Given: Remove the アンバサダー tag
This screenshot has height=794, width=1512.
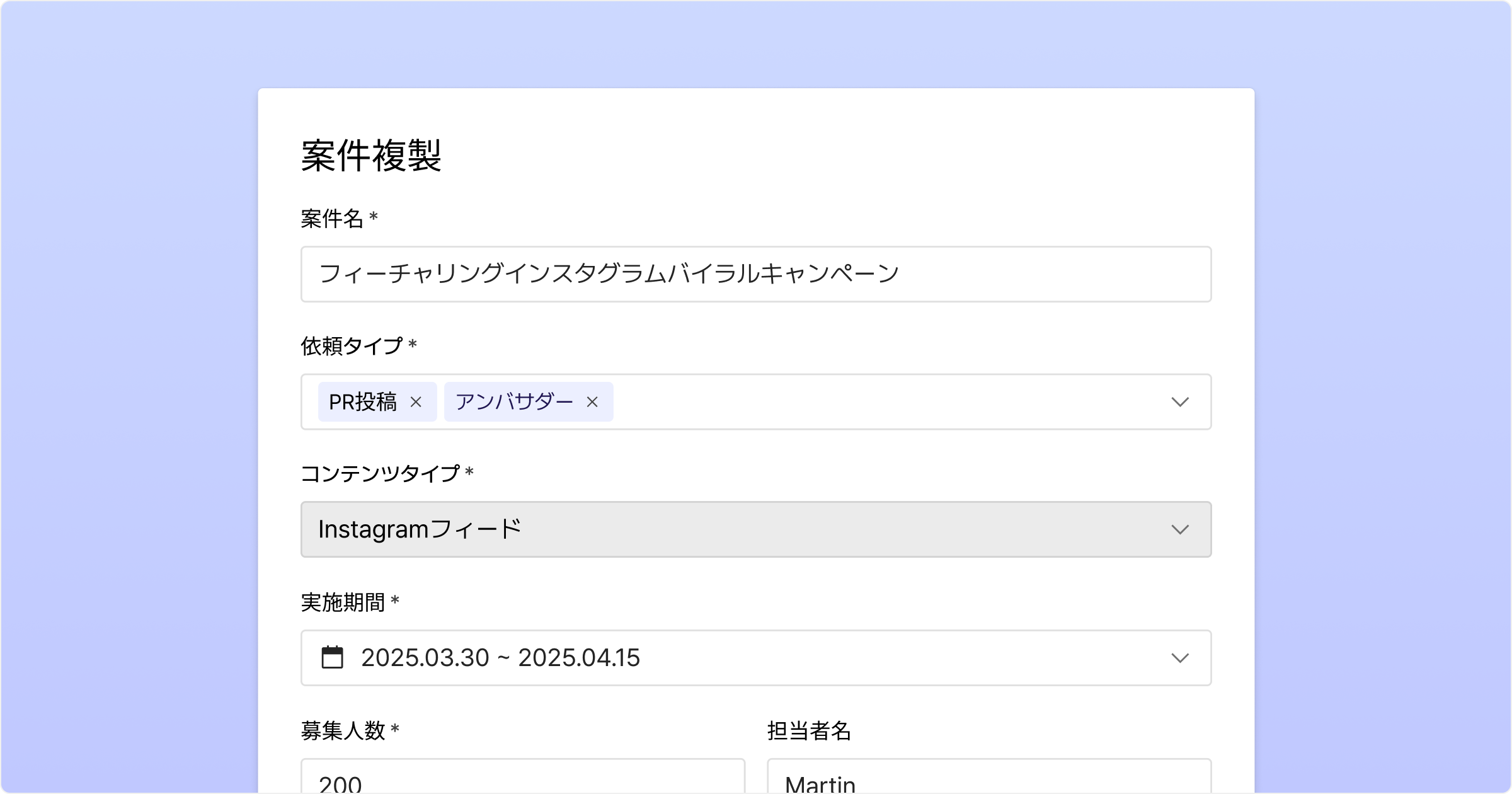Looking at the screenshot, I should pos(592,402).
